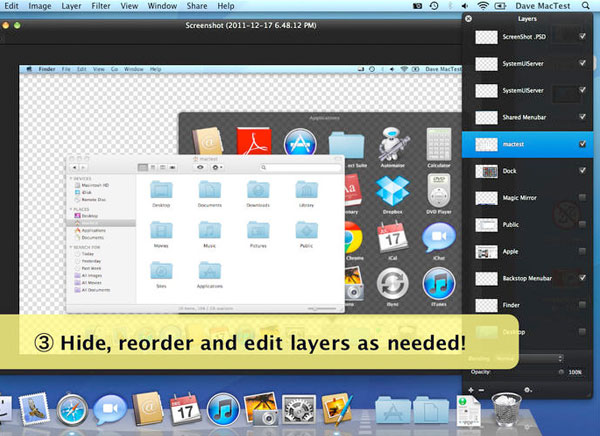Select the Finder layer name in Layers panel
The height and width of the screenshot is (436, 600).
[511, 305]
